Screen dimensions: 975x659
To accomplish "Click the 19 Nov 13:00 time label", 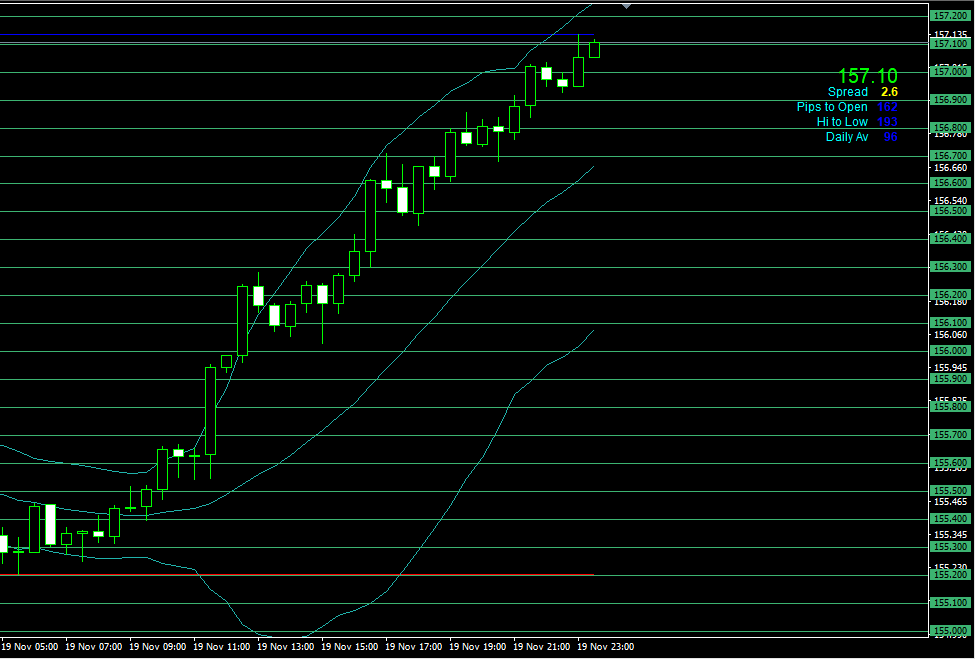I will pyautogui.click(x=288, y=647).
